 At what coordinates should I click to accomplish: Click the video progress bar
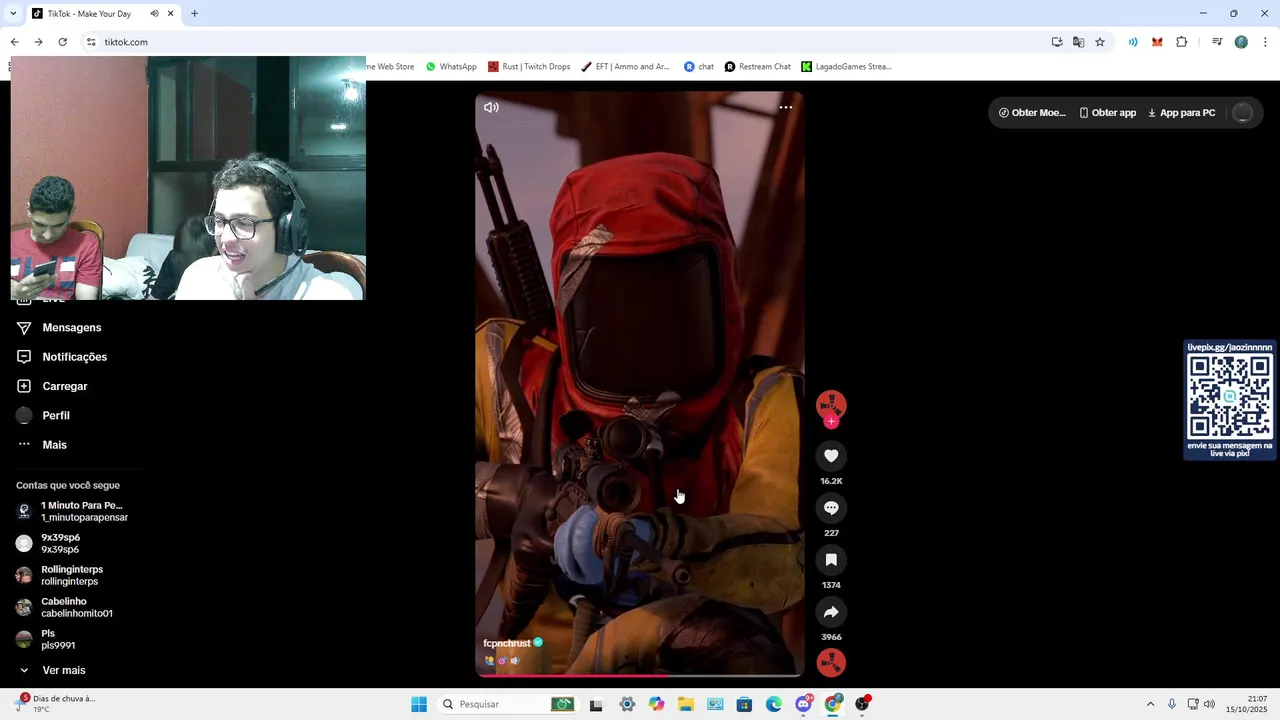pyautogui.click(x=639, y=675)
